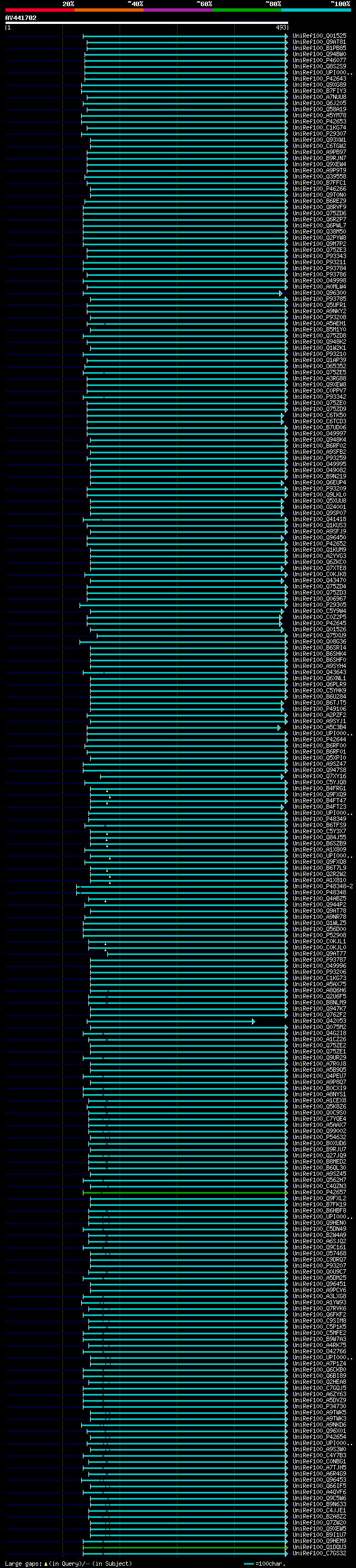Click UniRef100_C0KJL1 hit name
The height and width of the screenshot is (1568, 356).
pyautogui.click(x=319, y=941)
